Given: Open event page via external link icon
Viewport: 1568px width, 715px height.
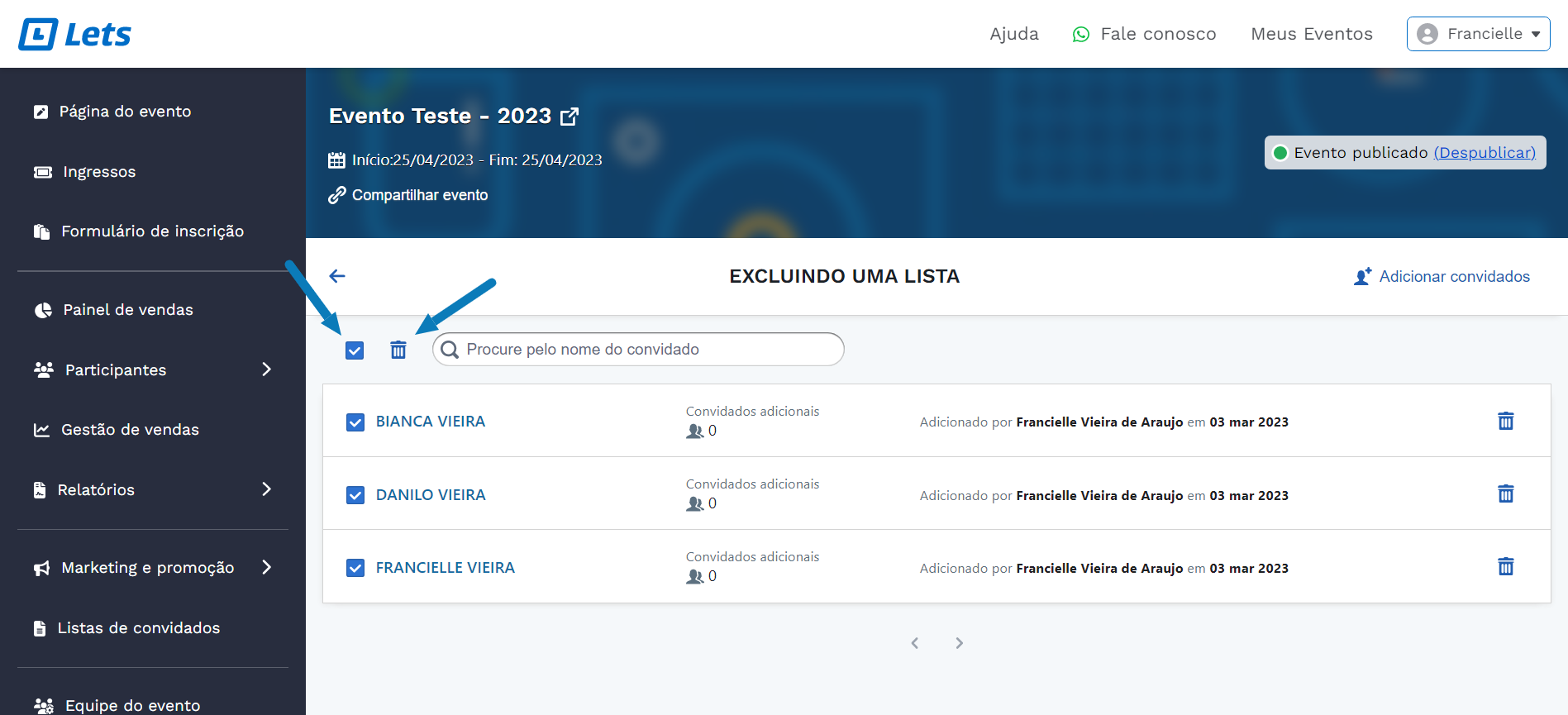Looking at the screenshot, I should click(x=570, y=117).
